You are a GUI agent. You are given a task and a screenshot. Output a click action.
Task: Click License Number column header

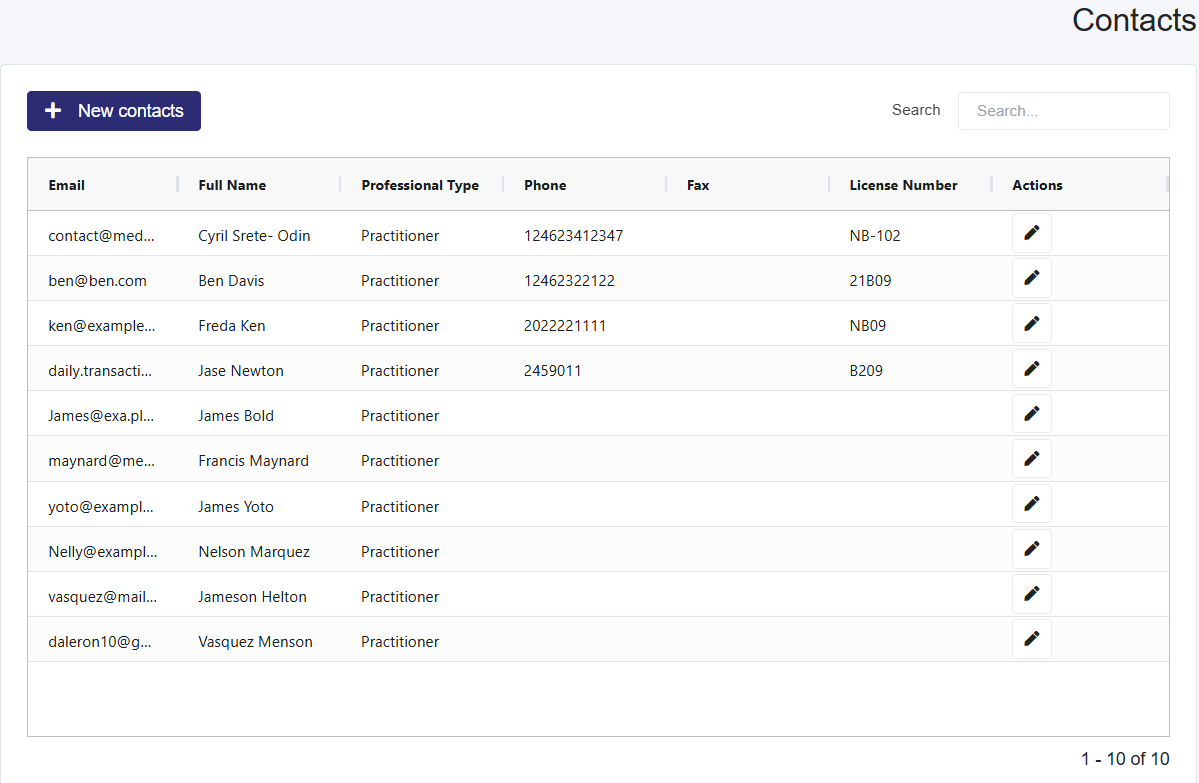pos(903,185)
